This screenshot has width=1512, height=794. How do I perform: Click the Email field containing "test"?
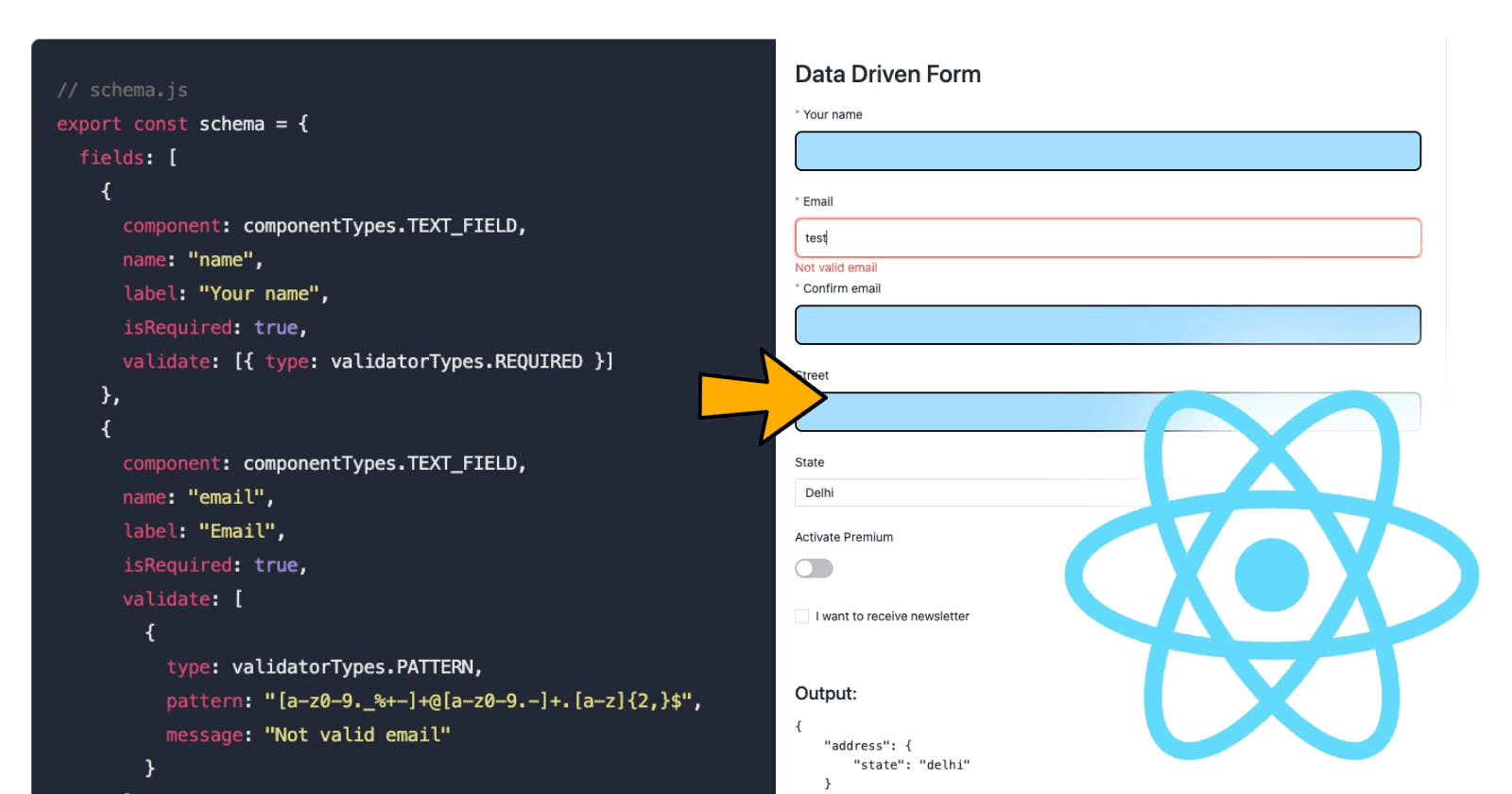click(x=1107, y=238)
